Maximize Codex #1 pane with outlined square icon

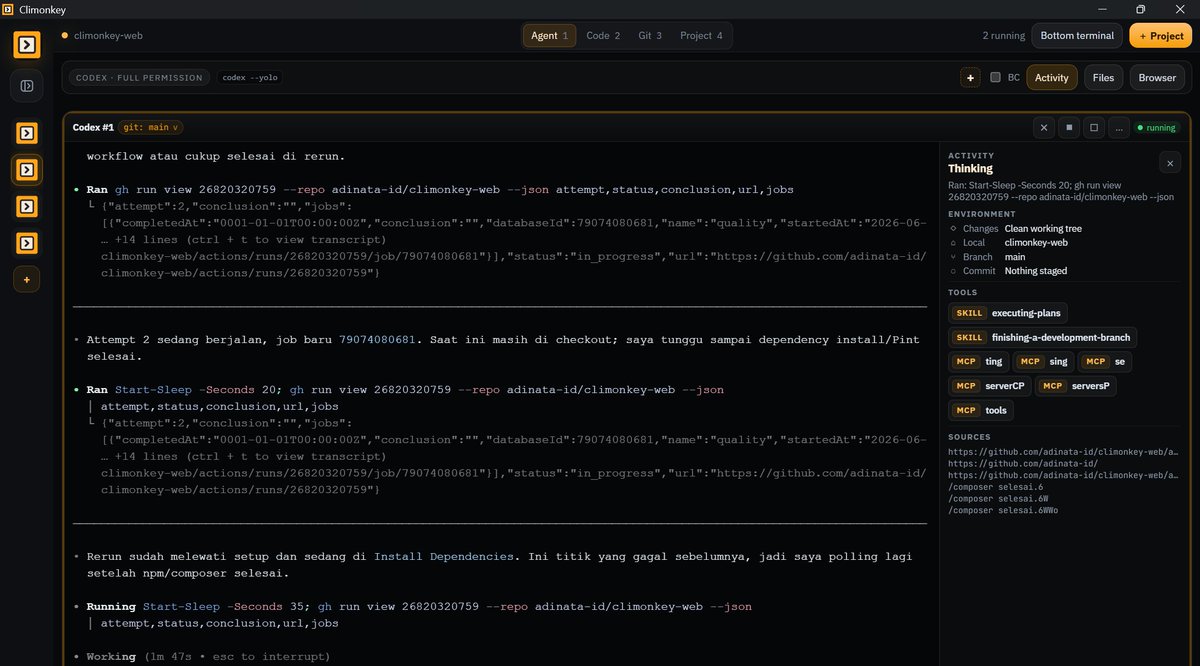pos(1094,128)
